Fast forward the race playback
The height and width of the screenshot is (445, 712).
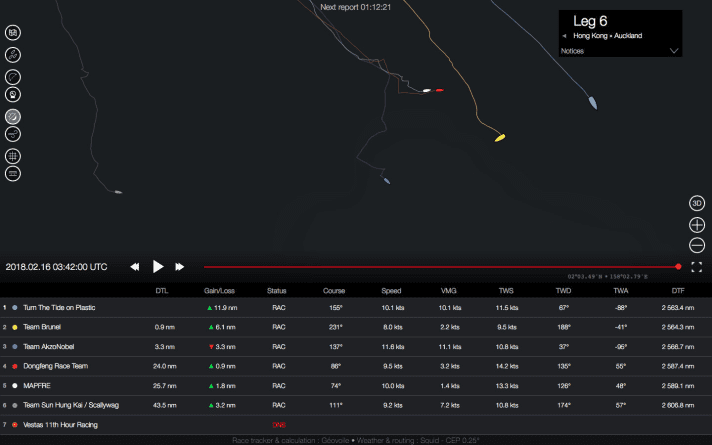pos(180,267)
